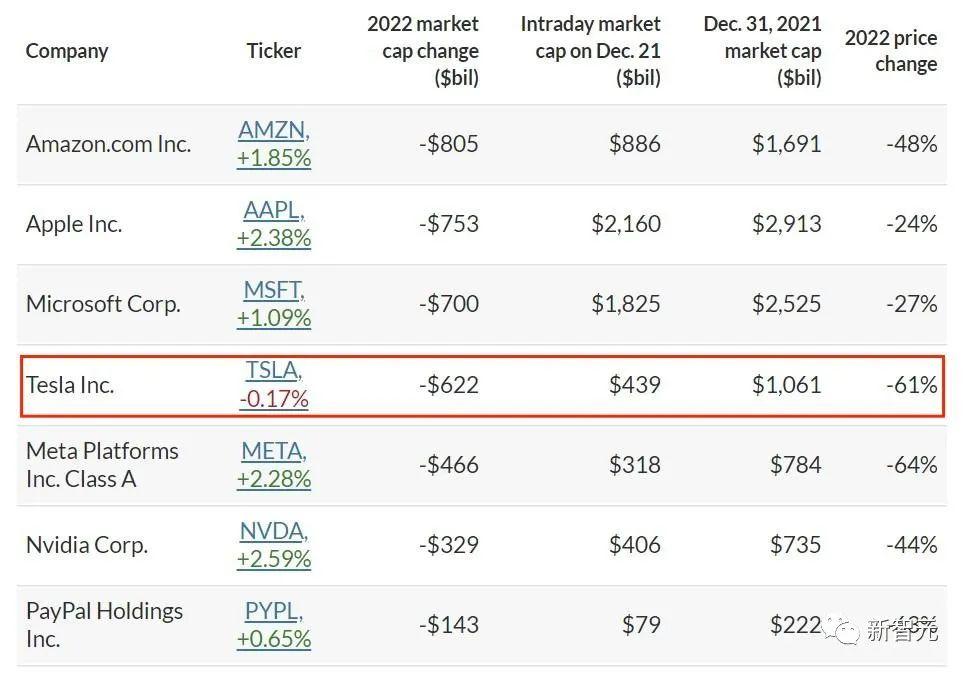Click Tesla's -61% price change value
The width and height of the screenshot is (970, 673).
click(911, 385)
